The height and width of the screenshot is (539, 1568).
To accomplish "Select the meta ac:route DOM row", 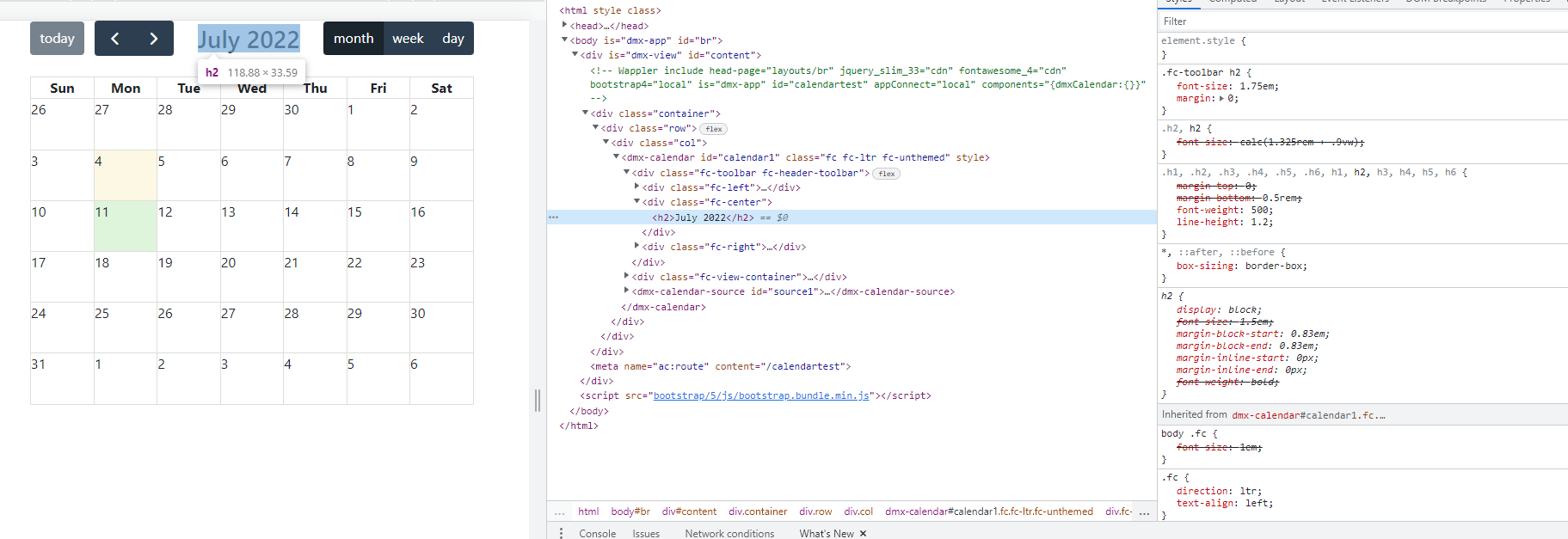I will pyautogui.click(x=720, y=366).
